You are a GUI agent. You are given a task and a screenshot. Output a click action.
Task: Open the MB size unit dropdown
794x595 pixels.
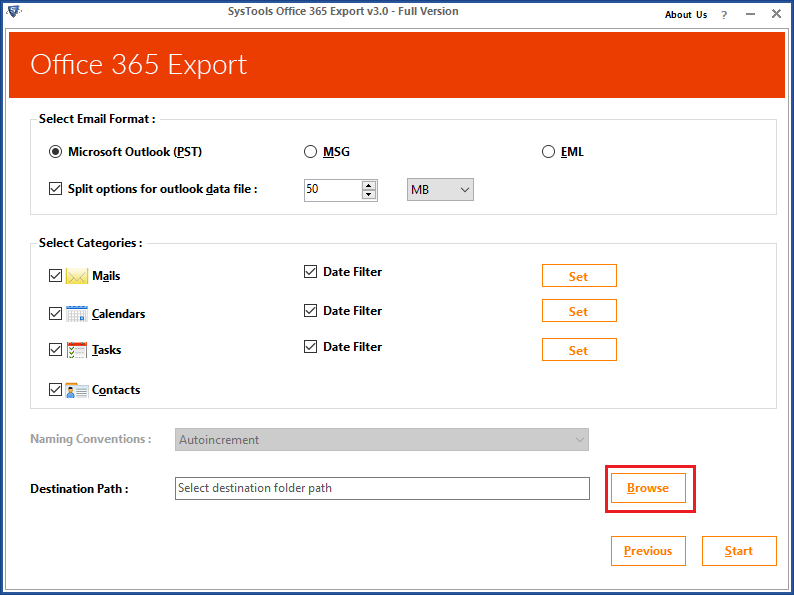[440, 190]
